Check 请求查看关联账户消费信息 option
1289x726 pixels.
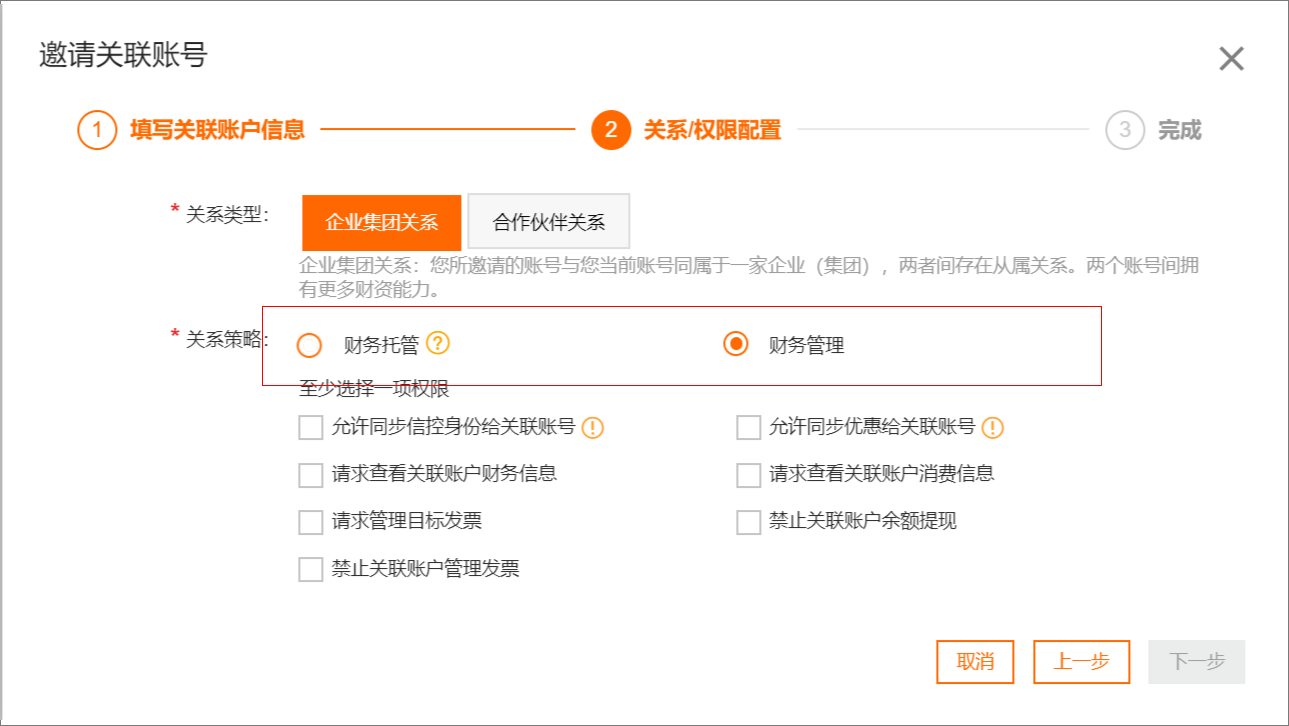(x=748, y=475)
